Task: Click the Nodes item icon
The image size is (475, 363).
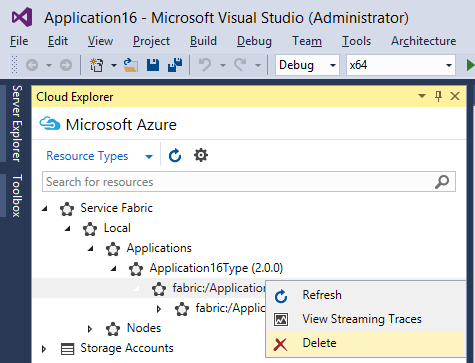Action: point(113,329)
